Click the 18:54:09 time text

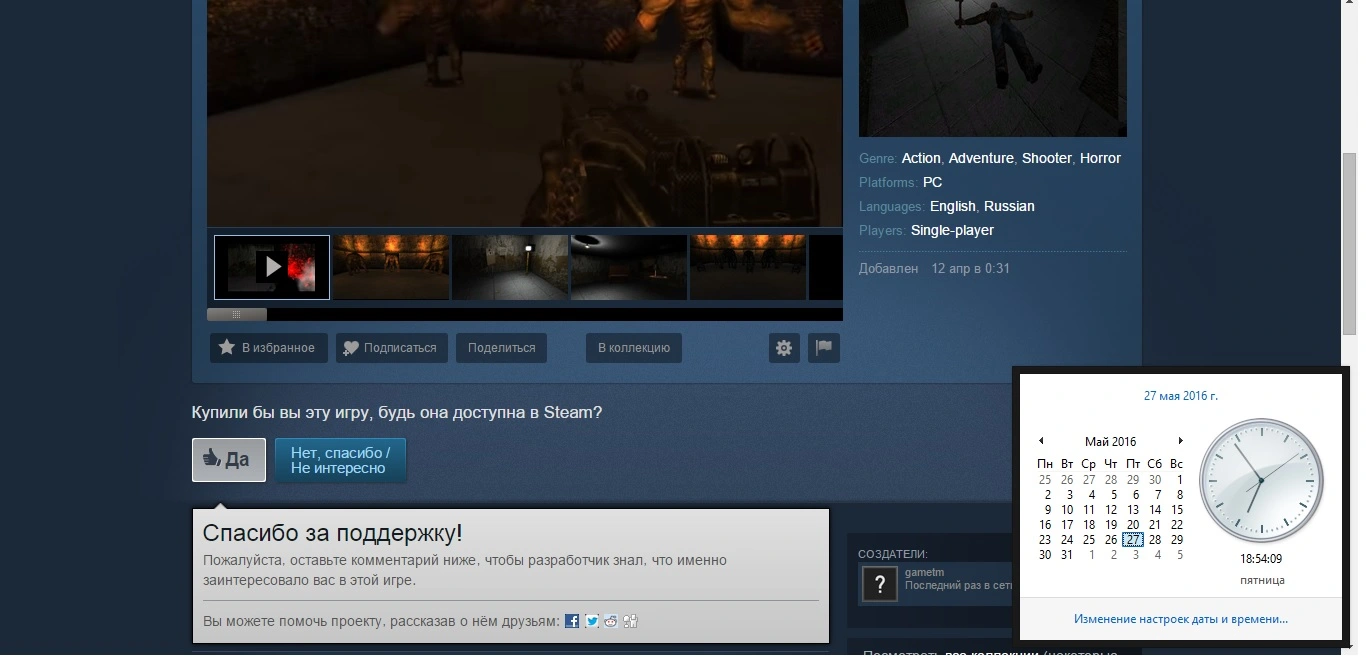(1261, 559)
